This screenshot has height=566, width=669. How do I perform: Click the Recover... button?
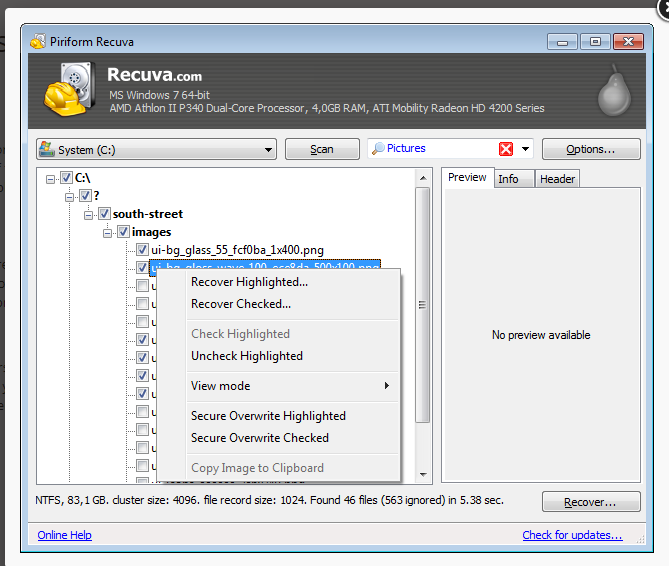click(x=591, y=502)
